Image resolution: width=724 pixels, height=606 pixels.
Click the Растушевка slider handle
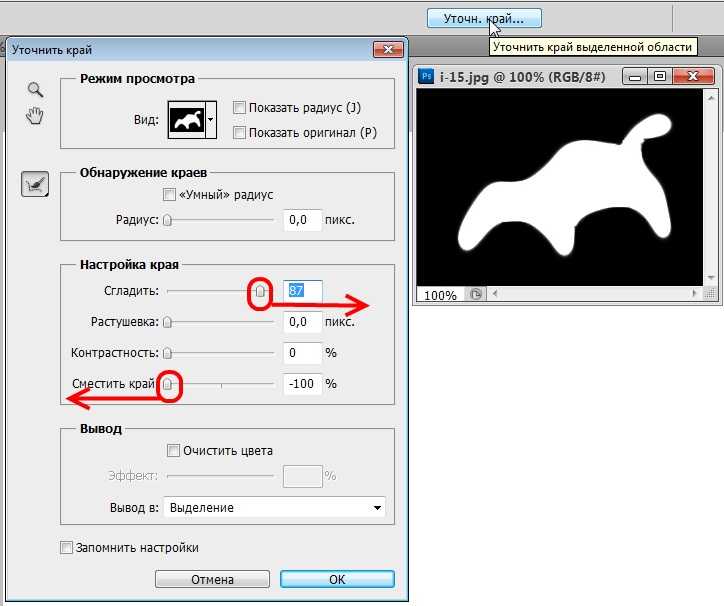pos(168,322)
